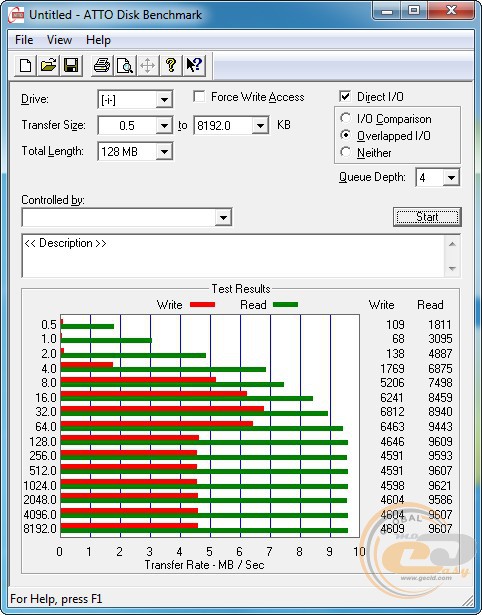The height and width of the screenshot is (615, 482).
Task: Open a file with the folder icon
Action: pyautogui.click(x=48, y=66)
